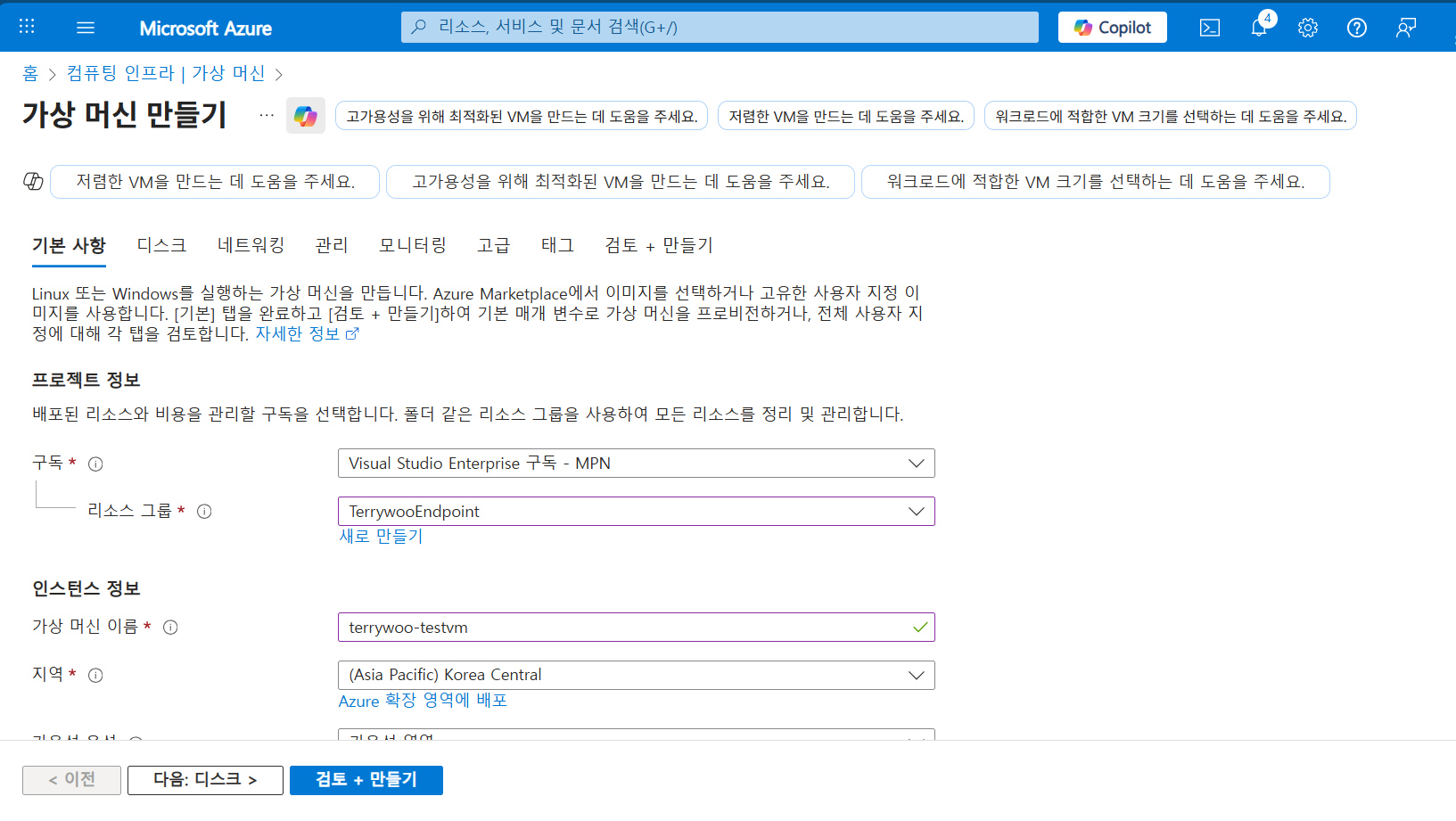Switch to the 검토 + 만들기 tab
This screenshot has height=821, width=1456.
(659, 245)
